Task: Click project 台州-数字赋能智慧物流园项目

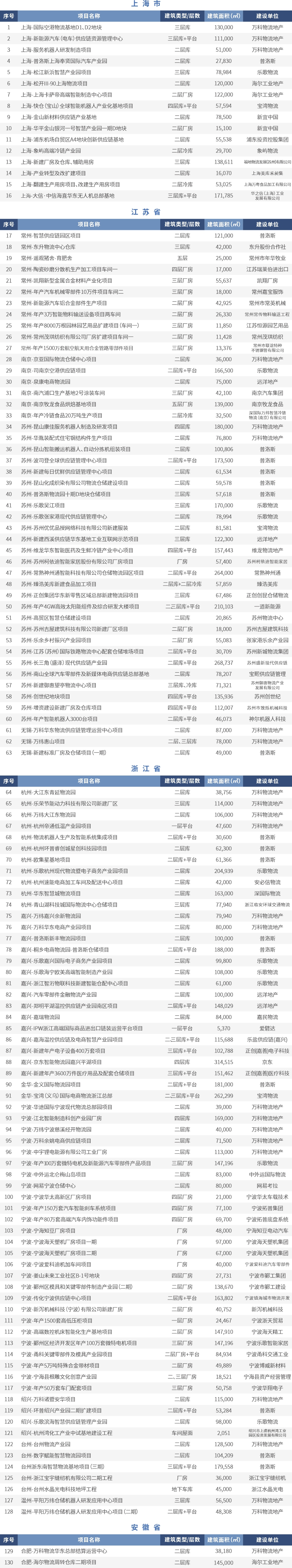Action: 56,1455
